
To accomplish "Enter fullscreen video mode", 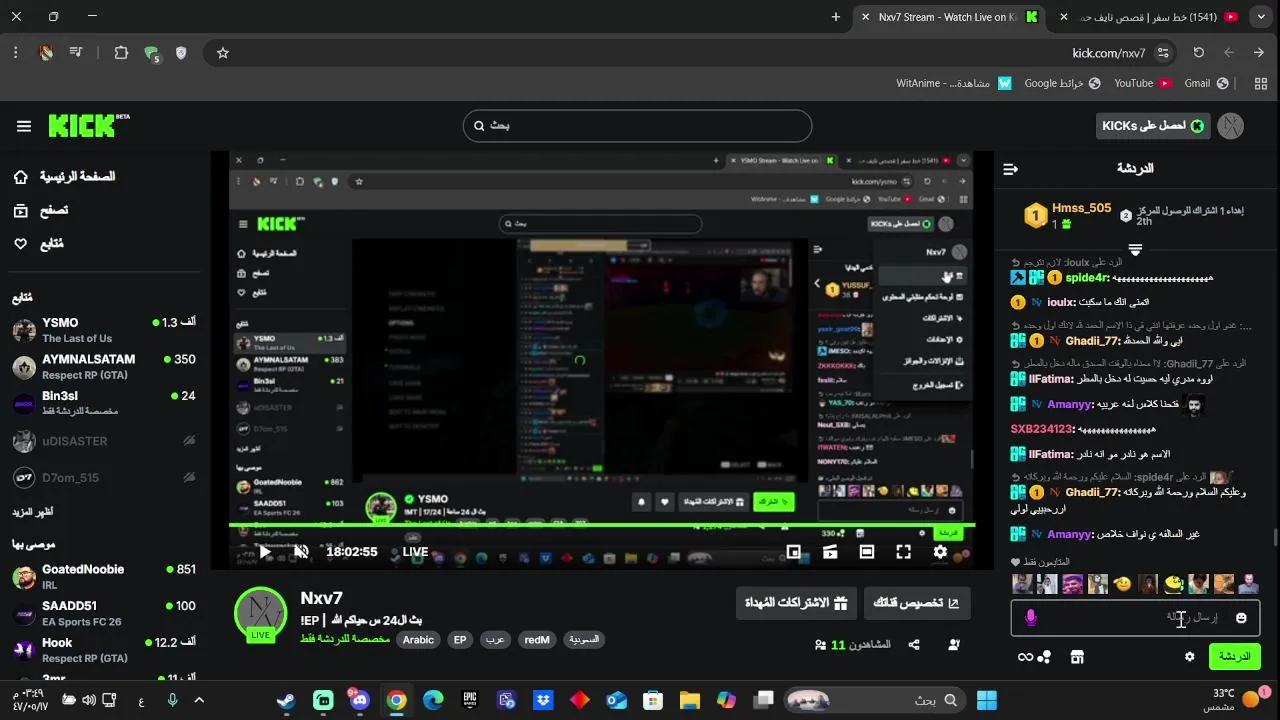I will [903, 552].
